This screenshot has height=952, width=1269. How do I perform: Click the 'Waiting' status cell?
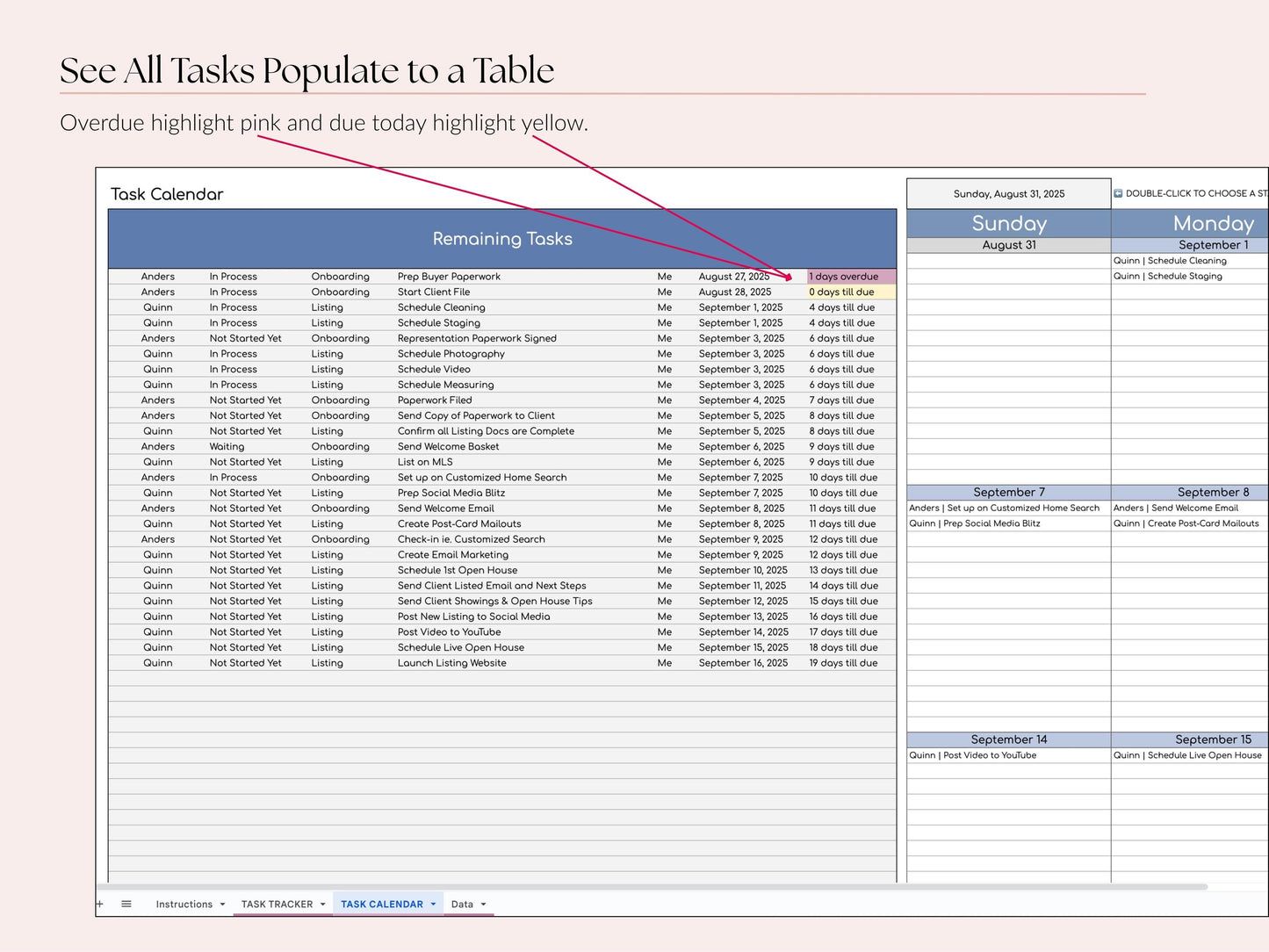coord(227,446)
